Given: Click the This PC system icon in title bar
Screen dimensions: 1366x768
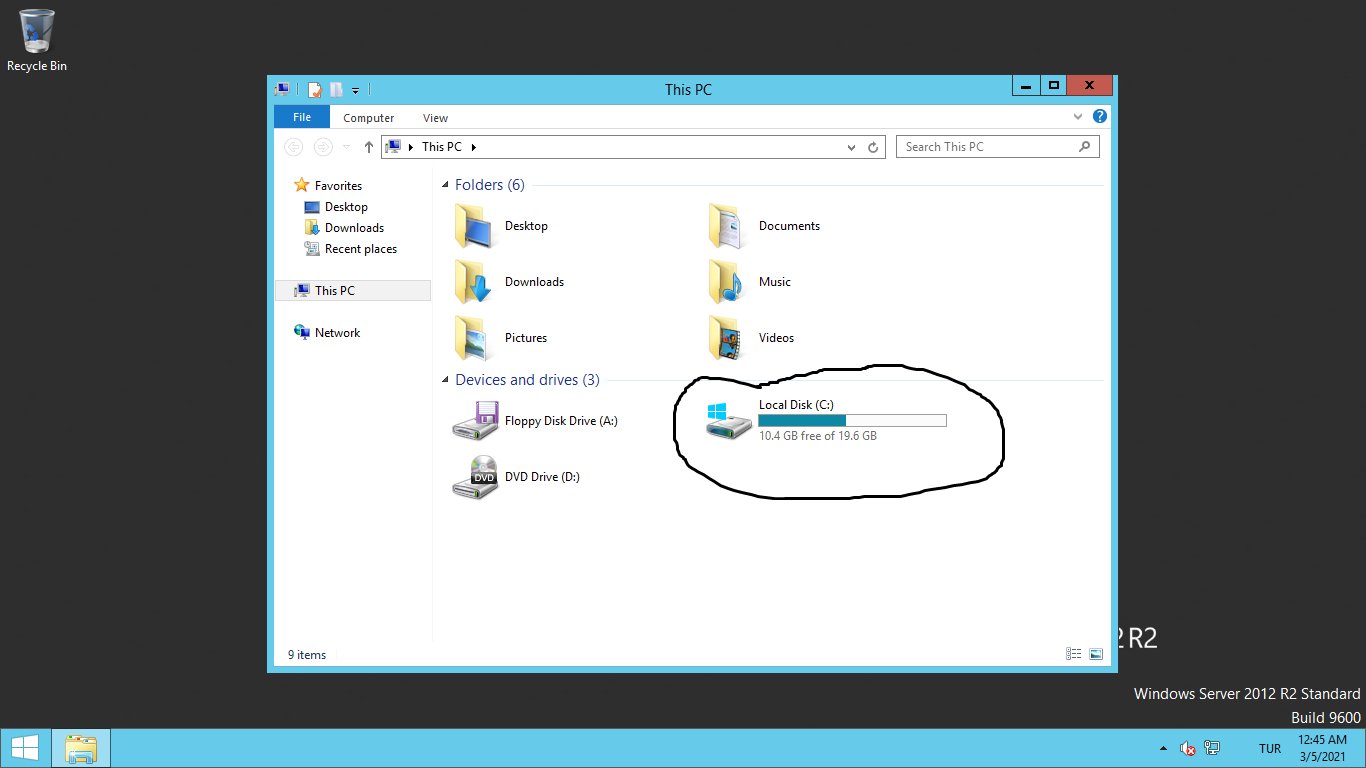Looking at the screenshot, I should [x=283, y=89].
